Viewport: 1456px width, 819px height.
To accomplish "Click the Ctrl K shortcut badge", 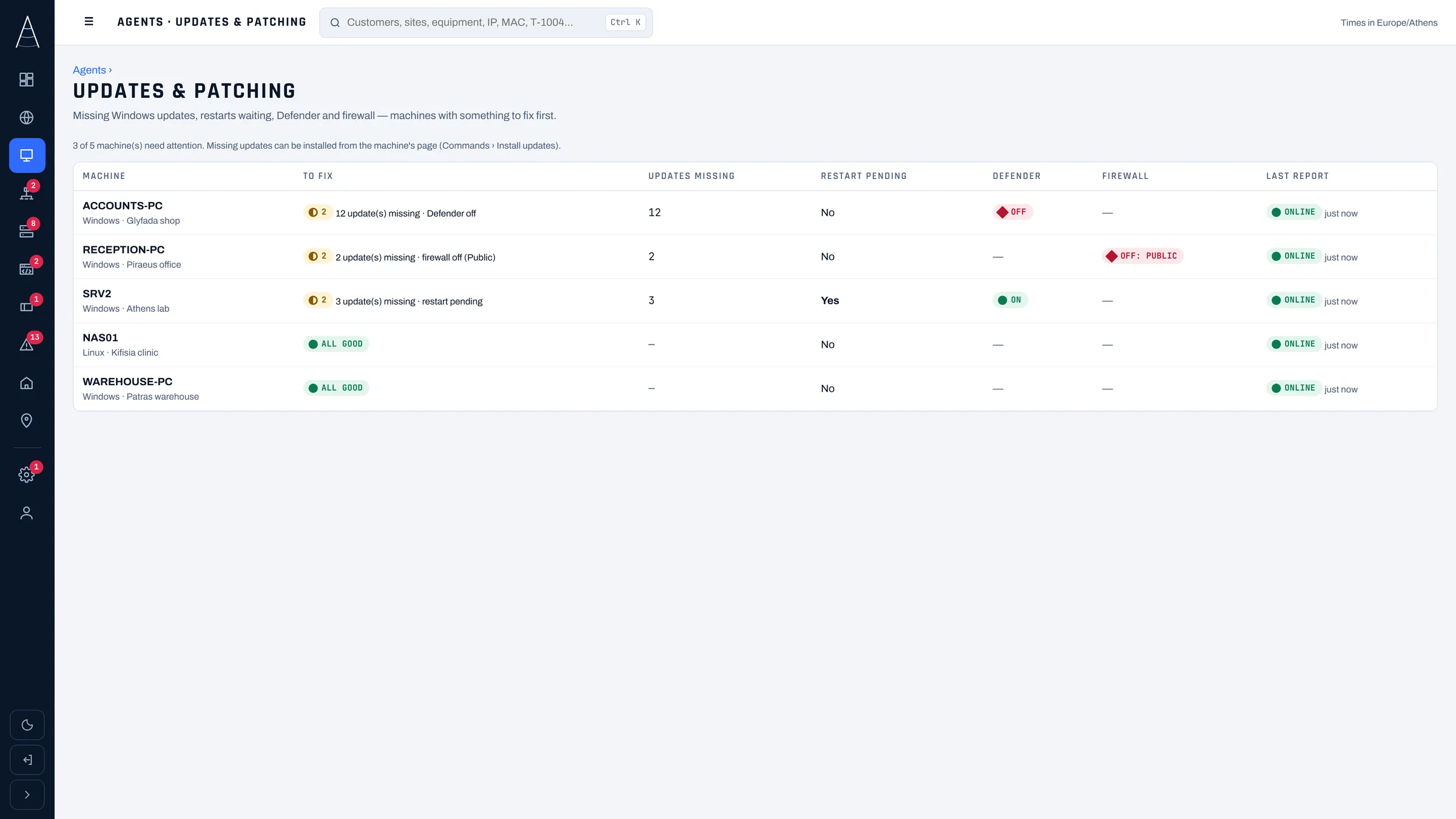I will (x=625, y=22).
